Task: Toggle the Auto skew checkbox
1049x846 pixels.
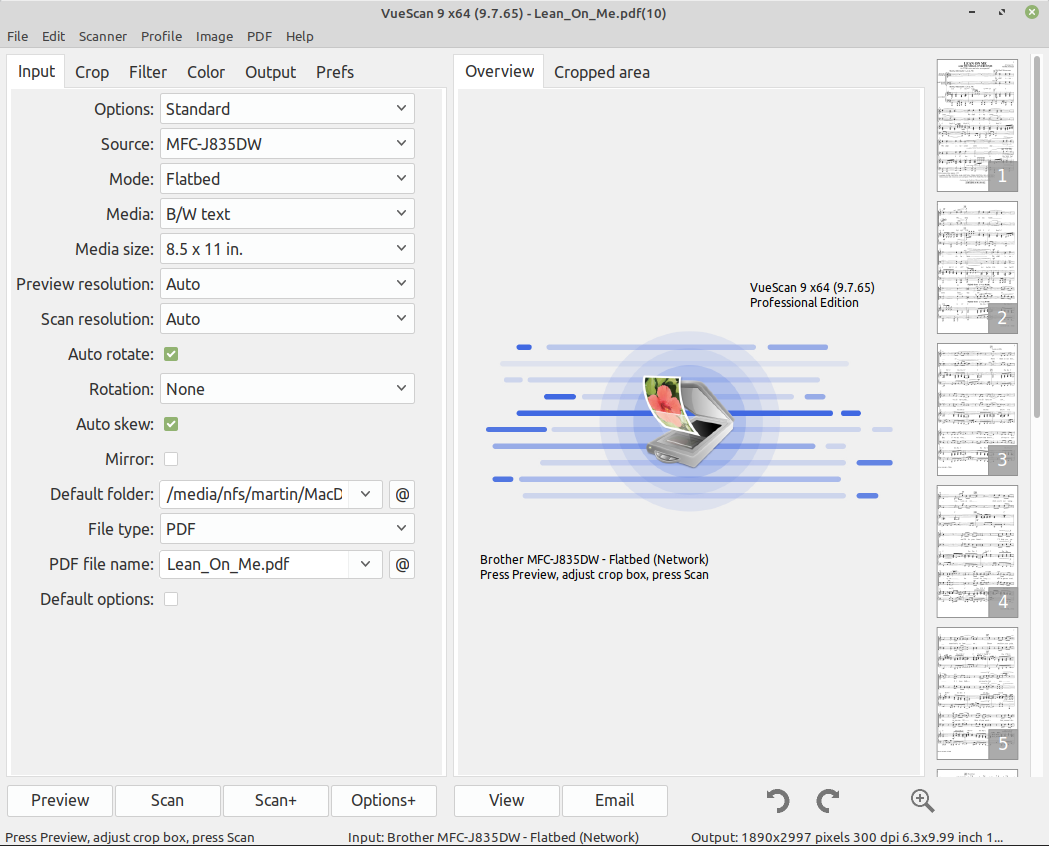Action: [171, 424]
